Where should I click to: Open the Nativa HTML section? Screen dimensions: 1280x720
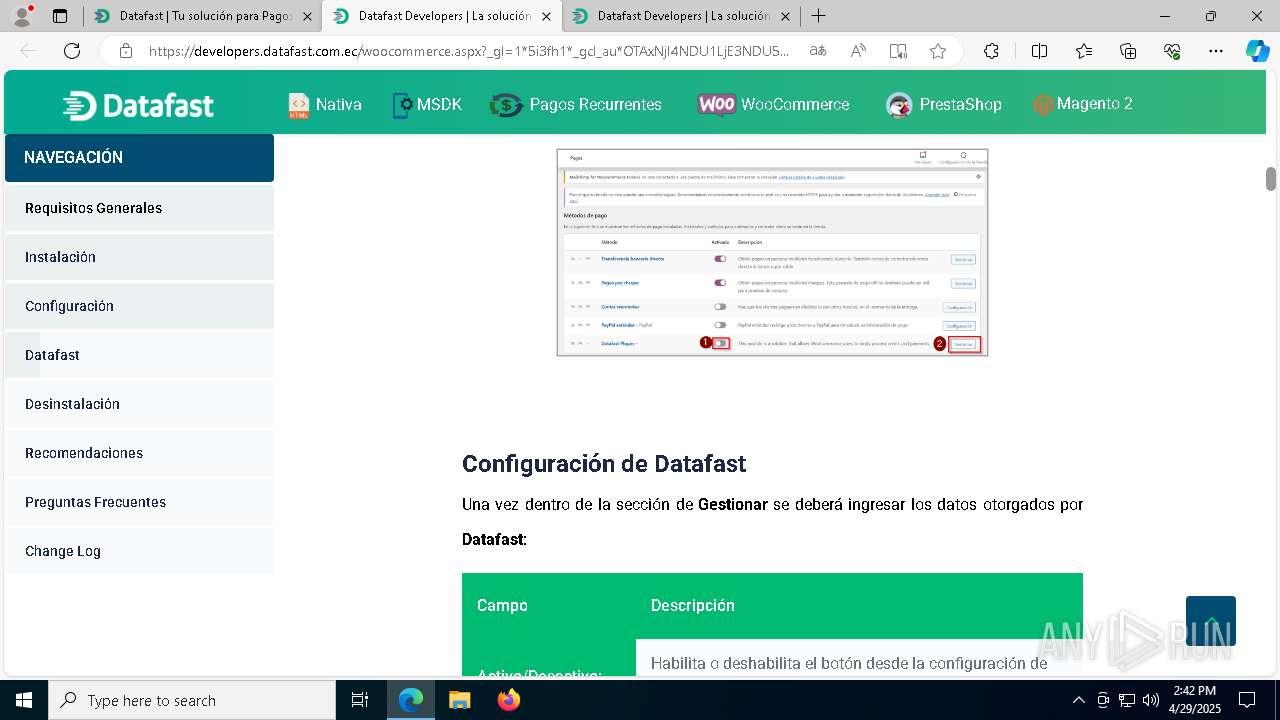[325, 104]
